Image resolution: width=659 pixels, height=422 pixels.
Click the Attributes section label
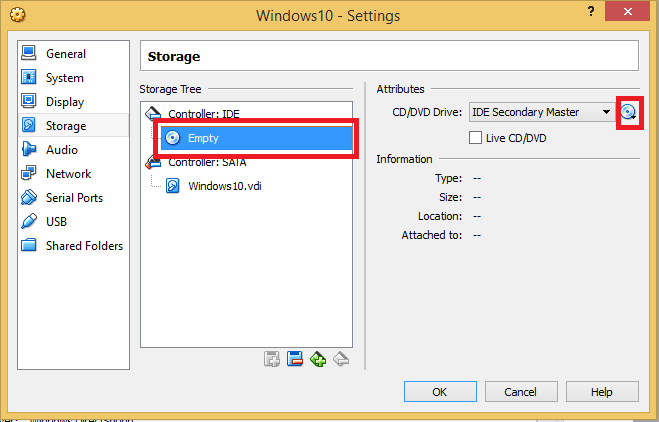coord(400,89)
